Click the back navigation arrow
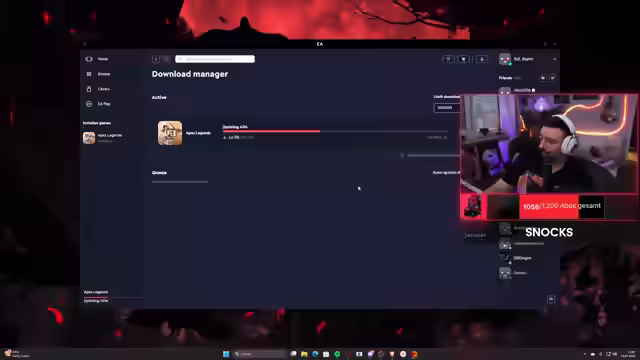Screen dimensions: 640x360 (156, 59)
